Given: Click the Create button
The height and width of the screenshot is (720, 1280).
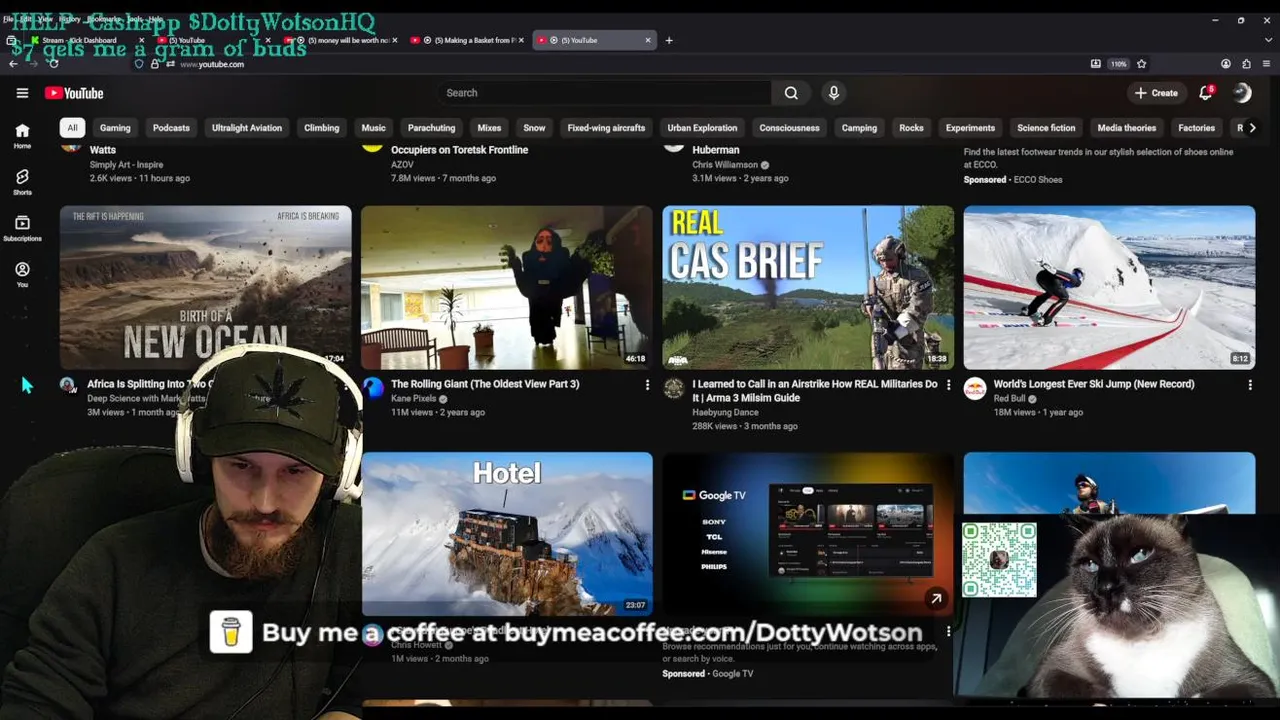Looking at the screenshot, I should [1156, 93].
